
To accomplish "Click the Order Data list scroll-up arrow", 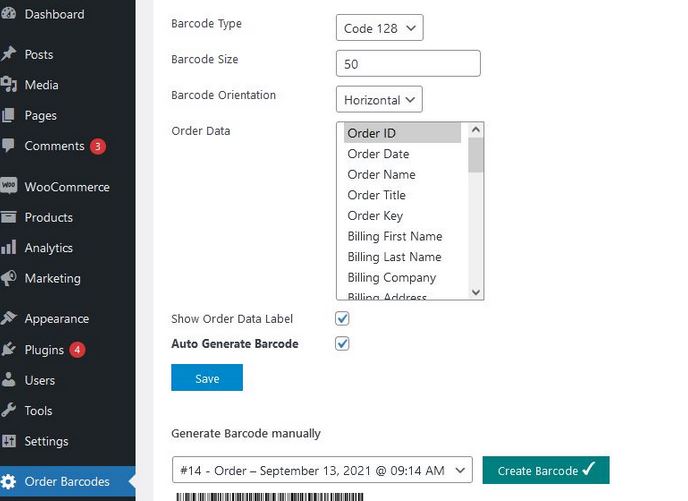I will click(476, 130).
